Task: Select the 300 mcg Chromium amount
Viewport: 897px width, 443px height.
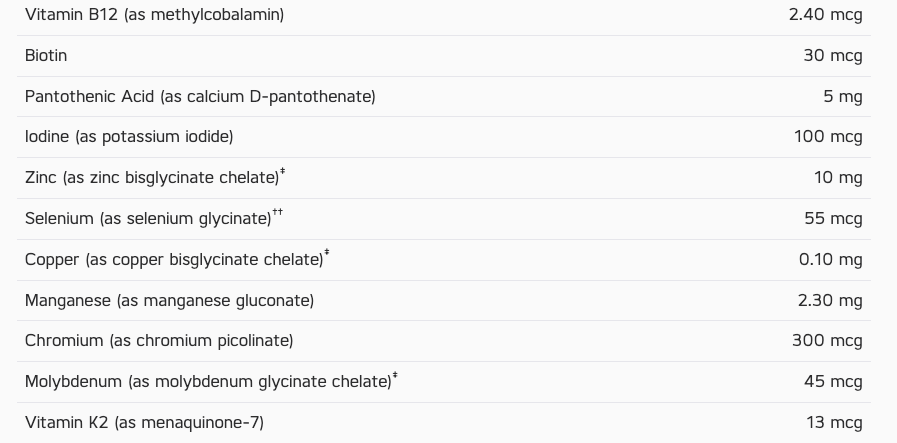Action: click(827, 341)
